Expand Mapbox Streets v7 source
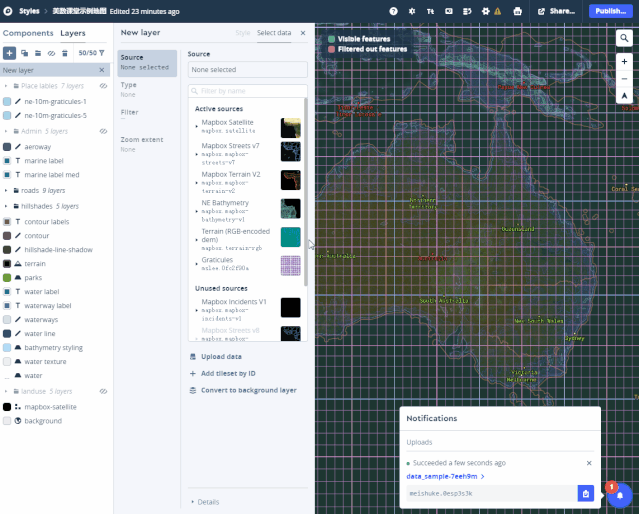Screen dimensions: 639x514 [197, 154]
